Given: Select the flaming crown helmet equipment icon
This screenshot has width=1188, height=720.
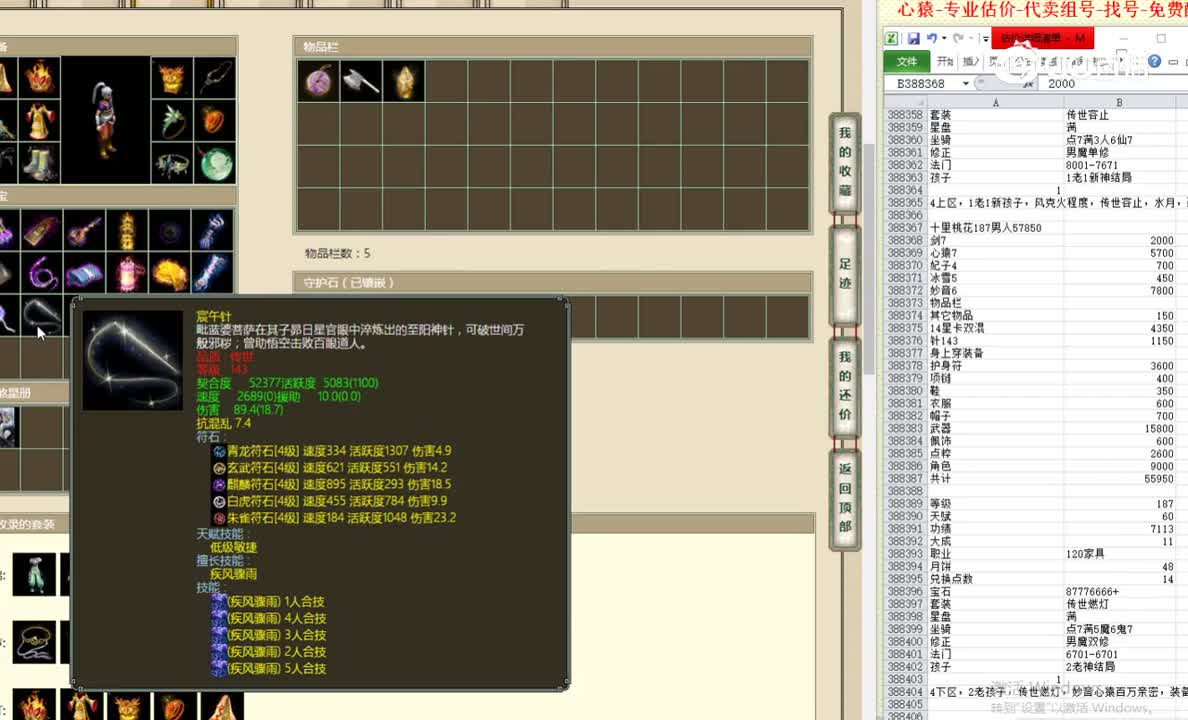Looking at the screenshot, I should click(x=39, y=77).
